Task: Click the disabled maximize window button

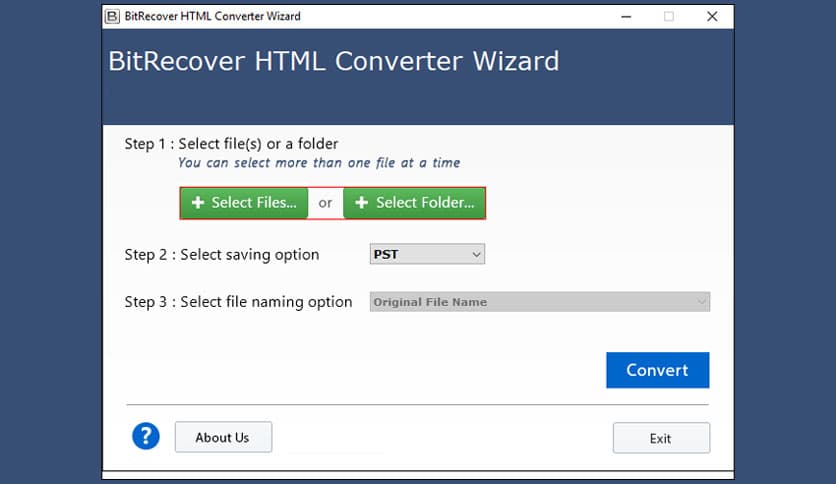Action: pos(669,17)
